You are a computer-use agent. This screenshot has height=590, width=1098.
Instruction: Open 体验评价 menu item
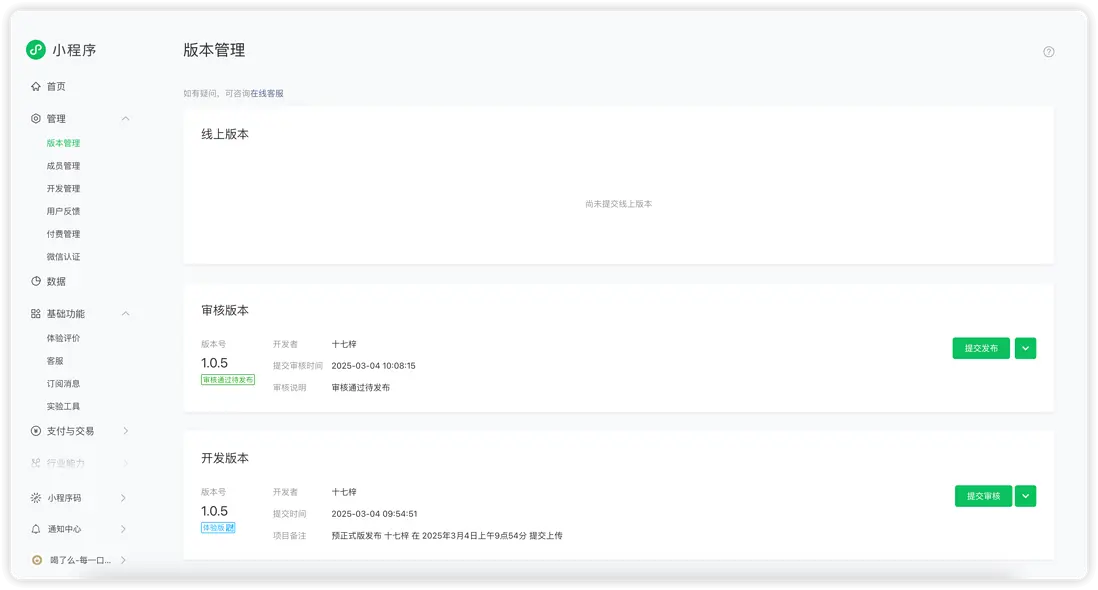click(x=63, y=338)
